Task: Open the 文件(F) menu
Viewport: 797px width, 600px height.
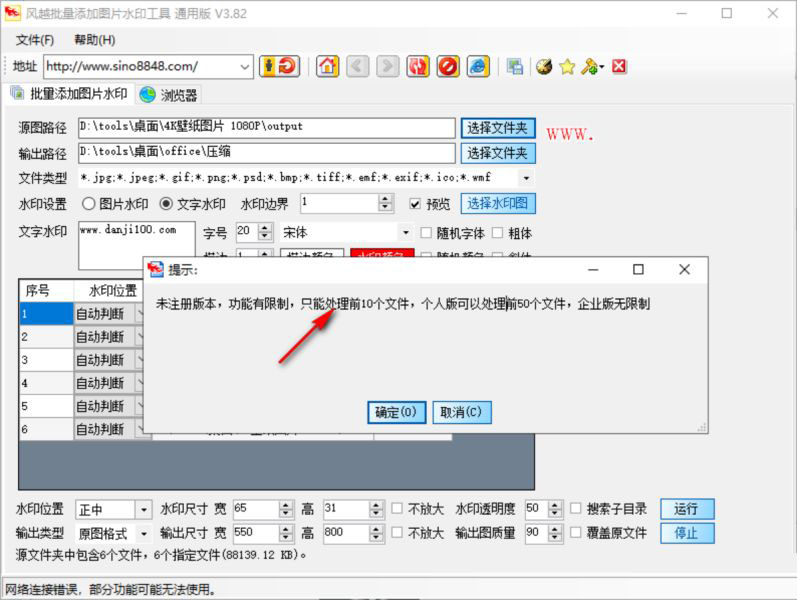Action: [35, 40]
